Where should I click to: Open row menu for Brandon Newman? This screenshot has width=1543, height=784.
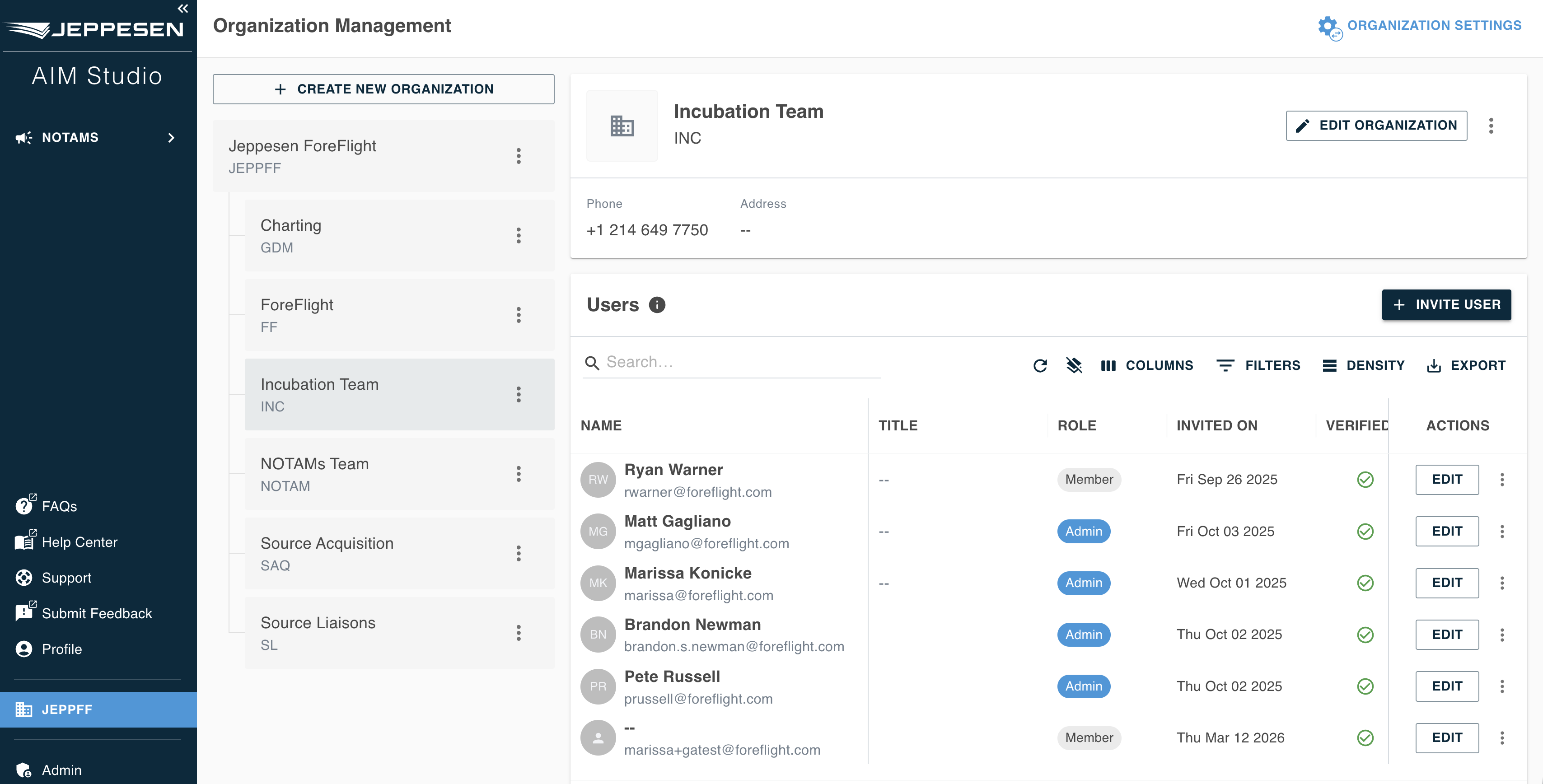click(1502, 635)
